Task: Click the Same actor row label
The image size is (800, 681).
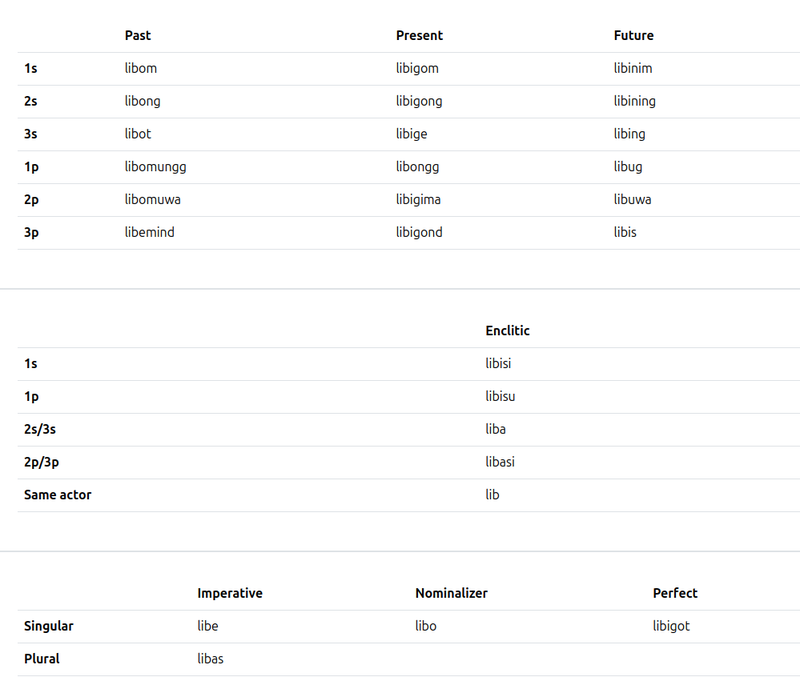Action: coord(58,495)
